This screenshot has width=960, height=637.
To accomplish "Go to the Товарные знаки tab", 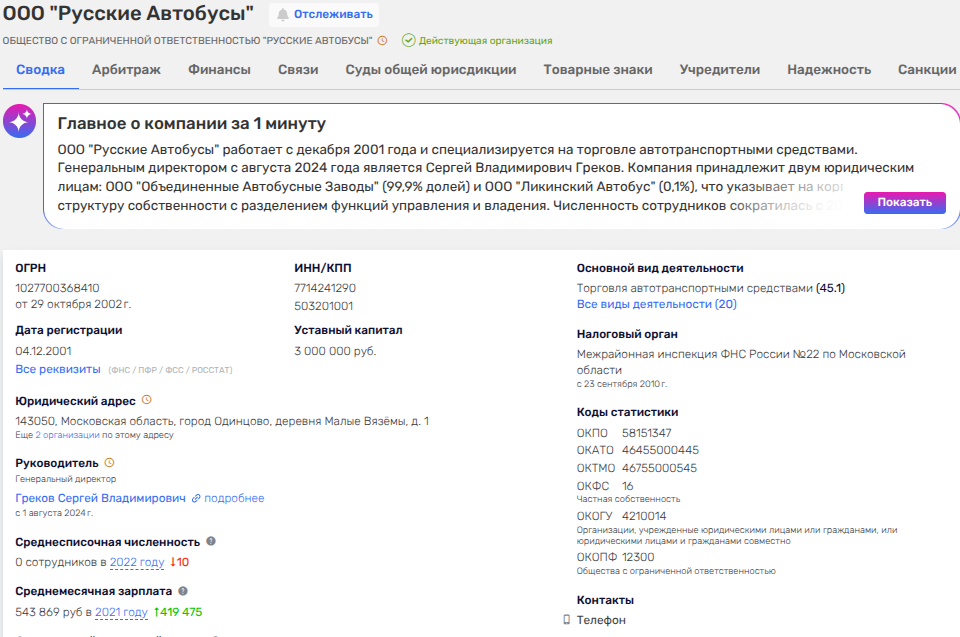I will click(x=597, y=70).
